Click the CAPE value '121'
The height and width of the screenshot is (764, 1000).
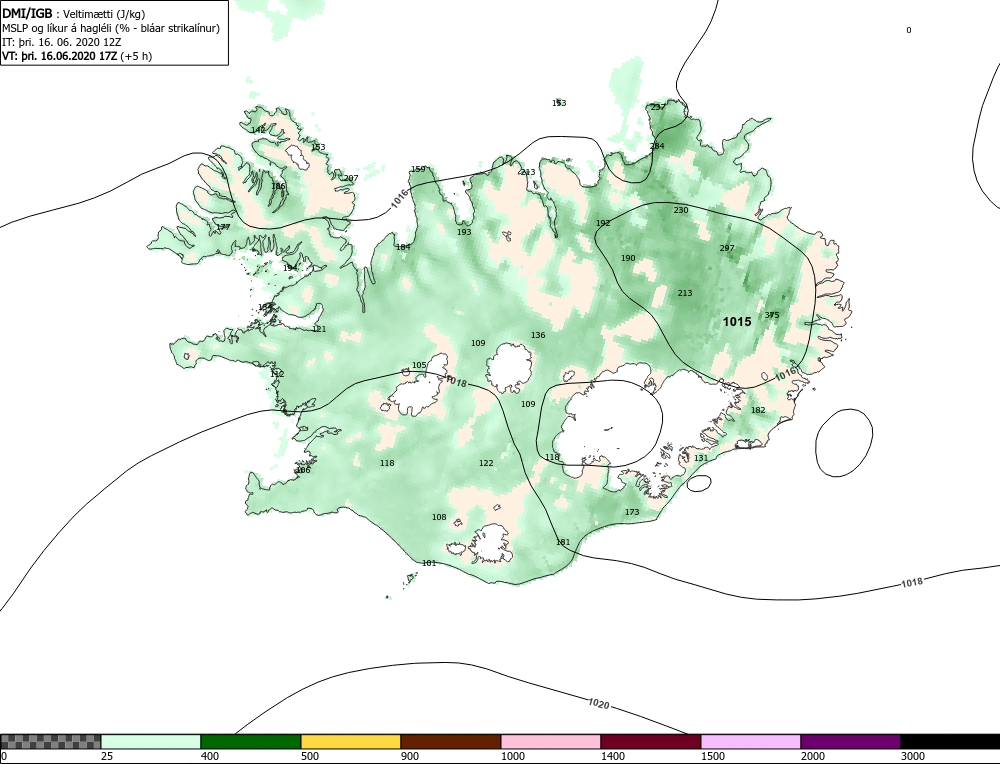(319, 329)
